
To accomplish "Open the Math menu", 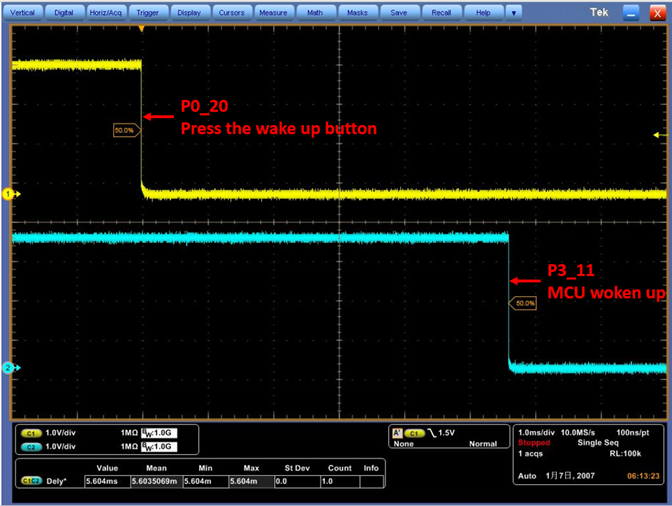I will [x=315, y=13].
